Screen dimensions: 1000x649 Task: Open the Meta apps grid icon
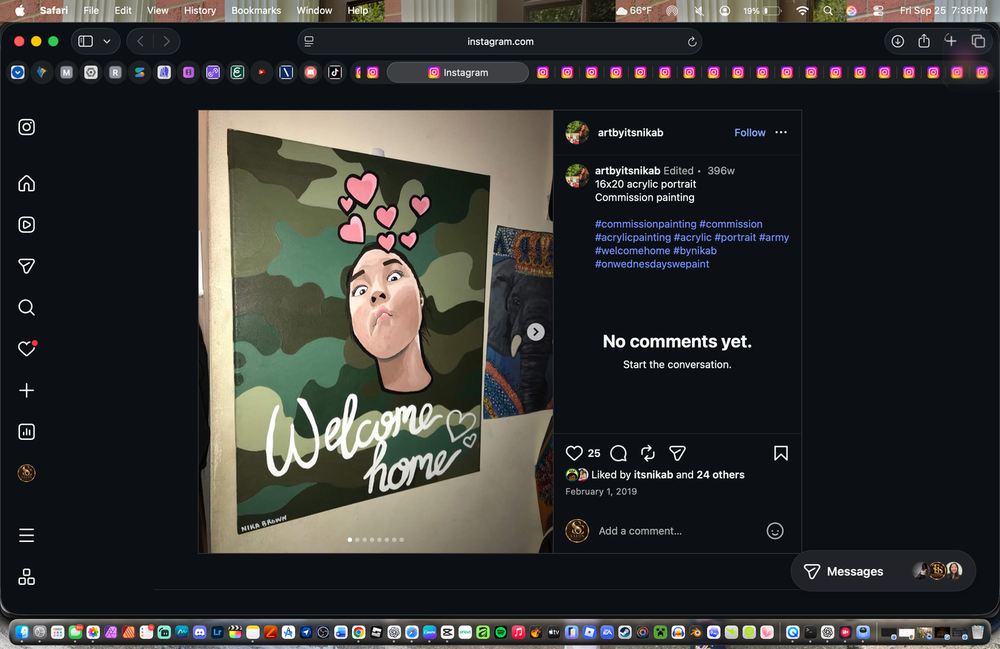coord(26,577)
